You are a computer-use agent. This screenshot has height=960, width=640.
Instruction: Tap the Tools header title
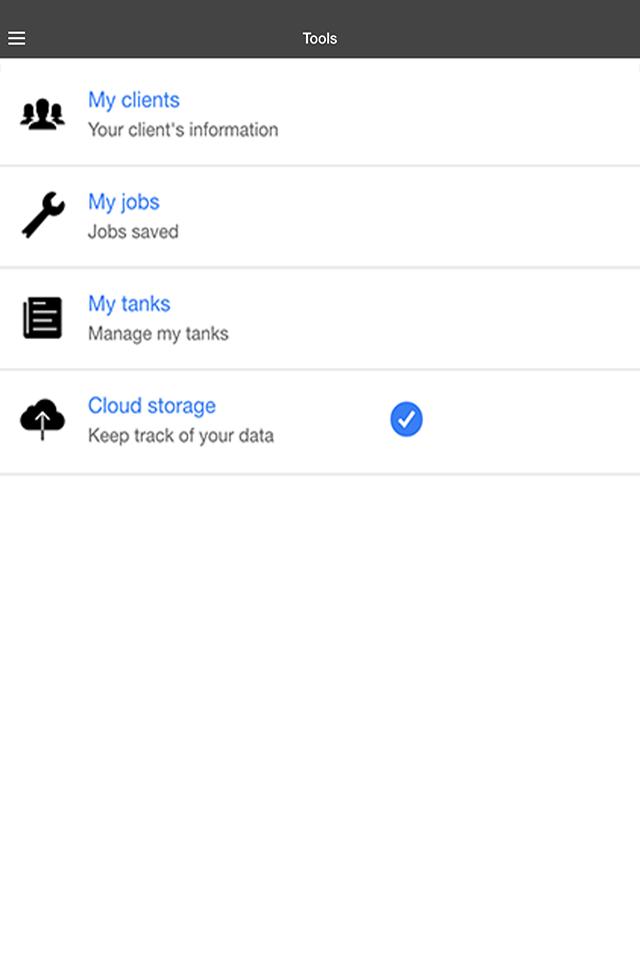[320, 39]
